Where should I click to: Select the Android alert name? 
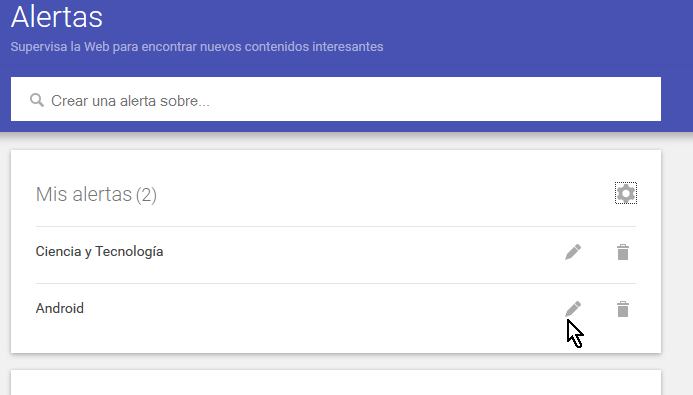click(x=60, y=308)
